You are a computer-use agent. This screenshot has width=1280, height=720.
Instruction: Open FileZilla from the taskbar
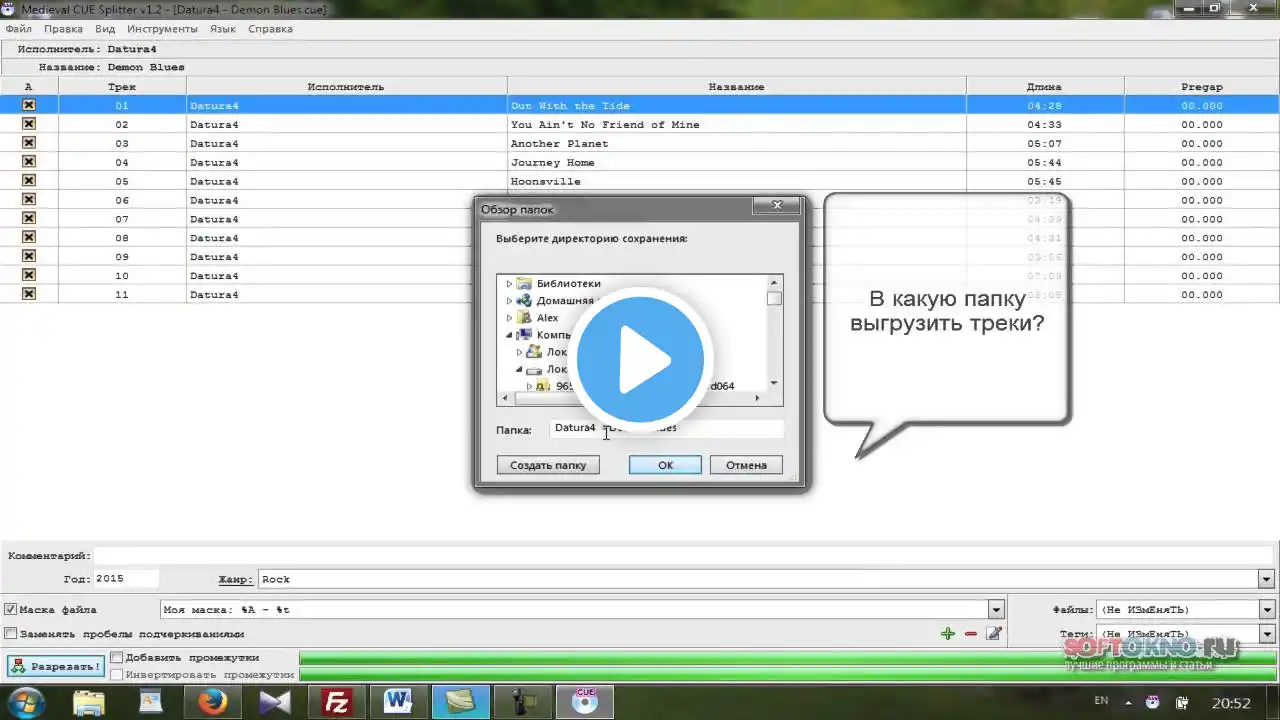[337, 702]
